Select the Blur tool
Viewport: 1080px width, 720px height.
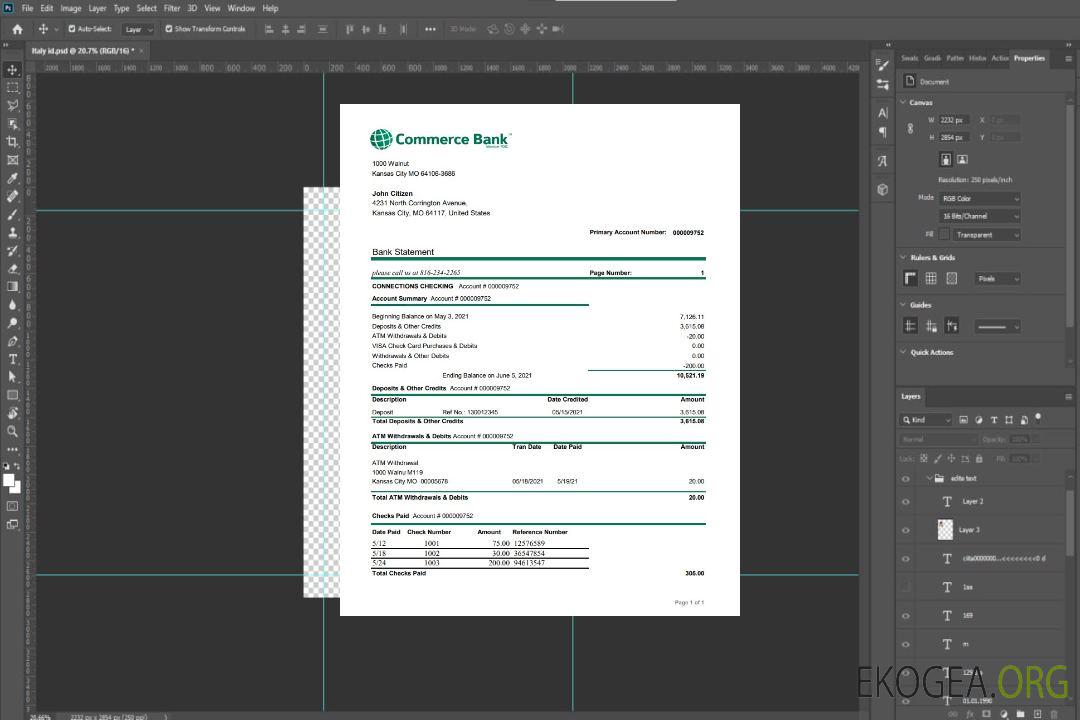click(x=12, y=305)
